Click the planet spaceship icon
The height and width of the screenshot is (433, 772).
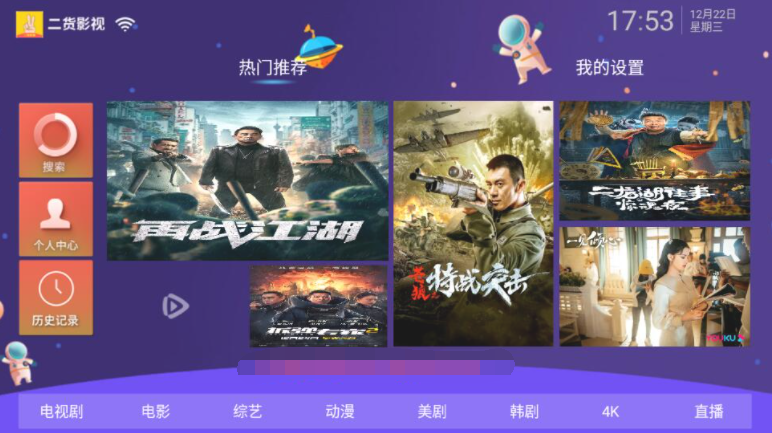[319, 48]
